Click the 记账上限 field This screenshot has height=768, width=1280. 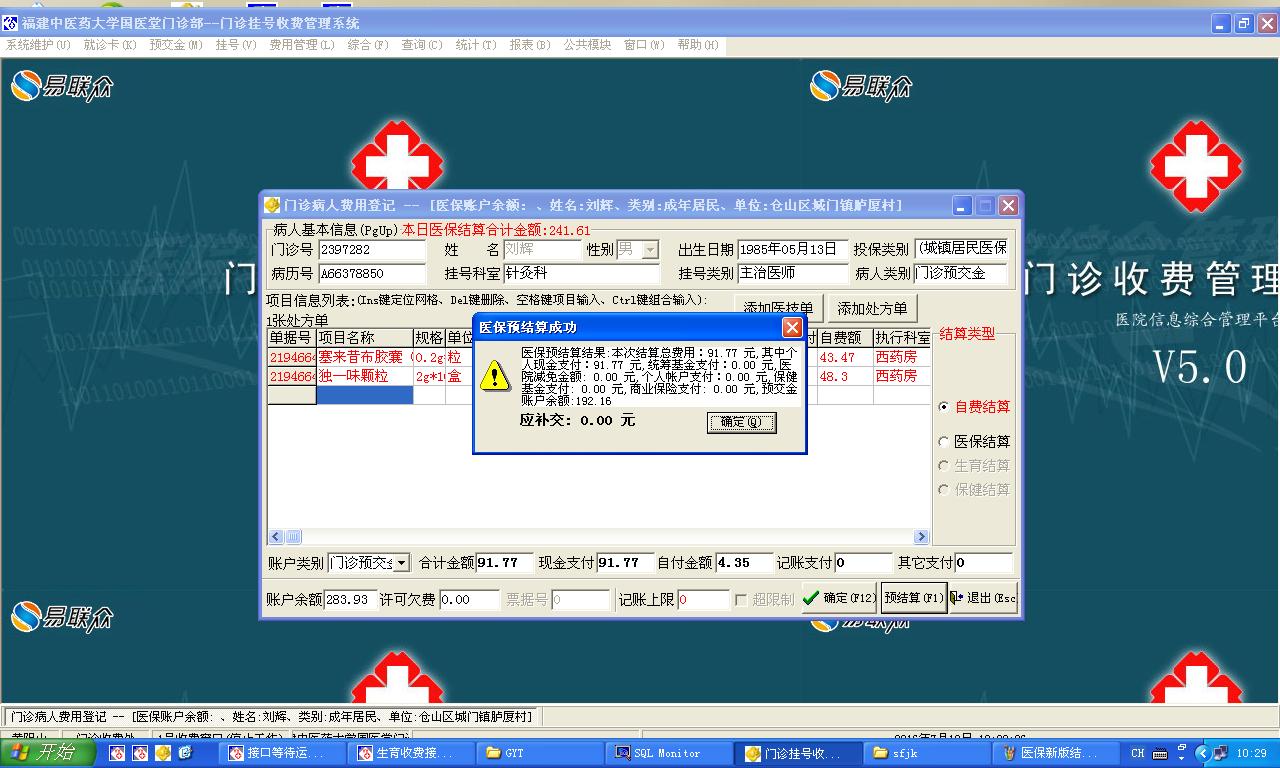pos(704,600)
